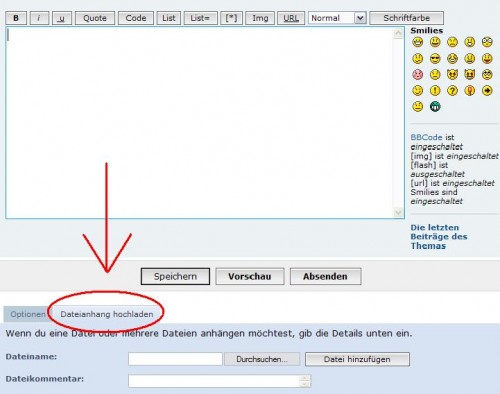
Task: Insert the mad gritted-teeth smiley
Action: pos(470,59)
